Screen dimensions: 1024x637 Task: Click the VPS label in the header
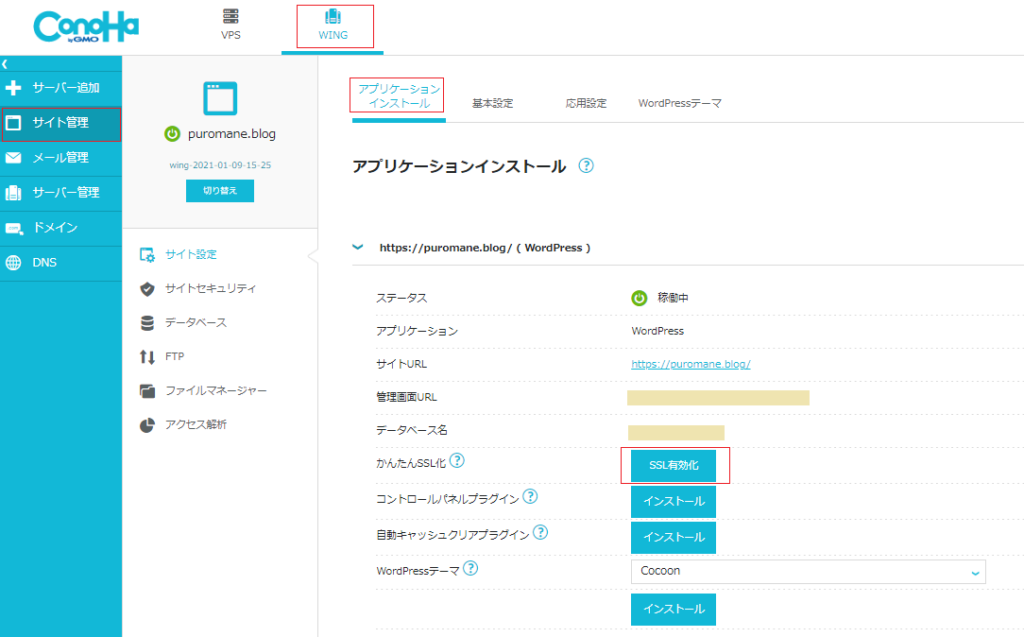(231, 35)
